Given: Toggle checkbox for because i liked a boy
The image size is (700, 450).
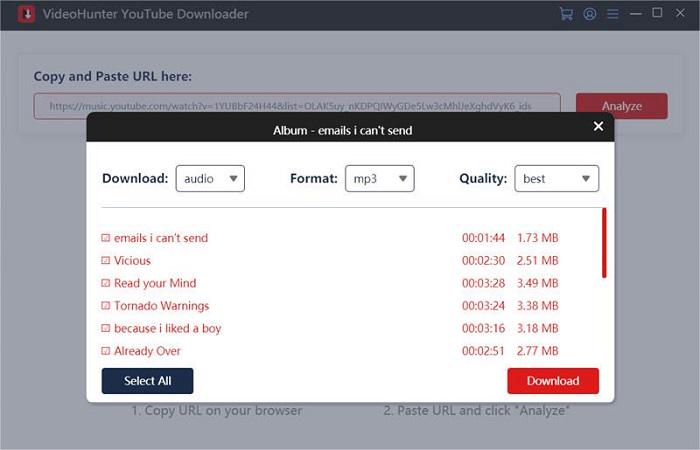Looking at the screenshot, I should 105,329.
